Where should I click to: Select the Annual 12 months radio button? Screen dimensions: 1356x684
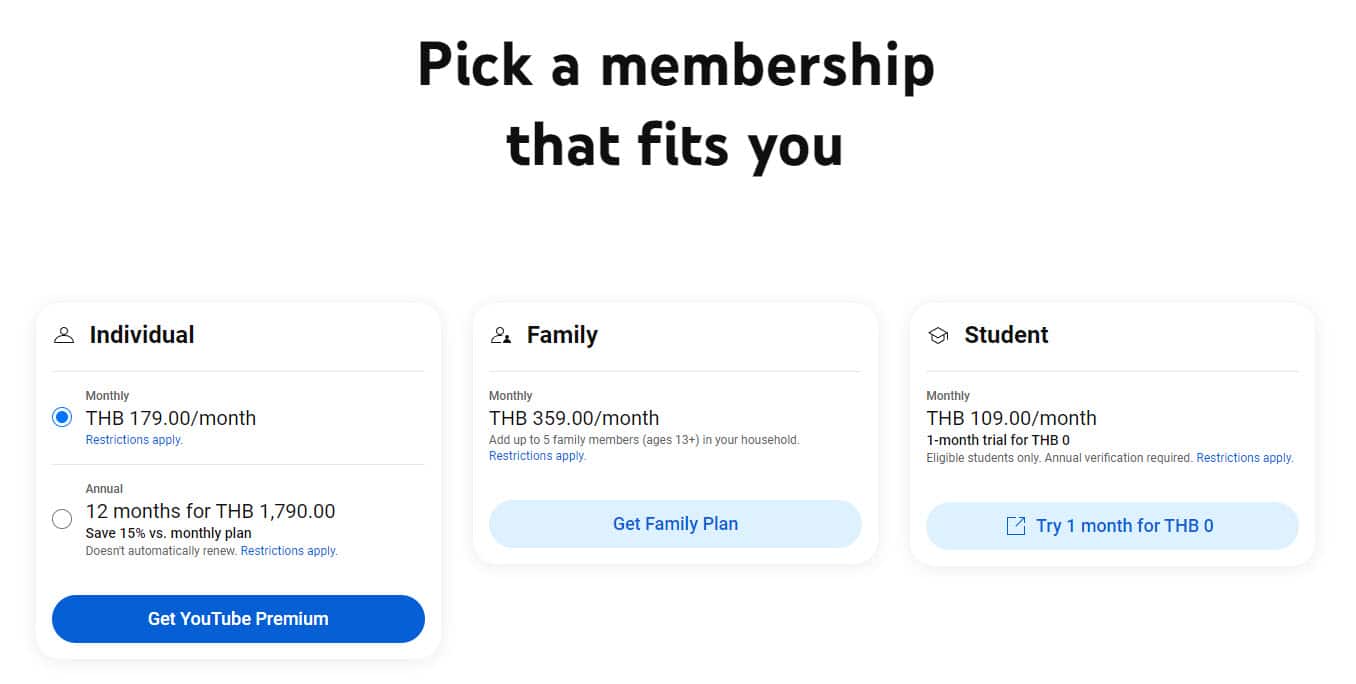pyautogui.click(x=62, y=519)
